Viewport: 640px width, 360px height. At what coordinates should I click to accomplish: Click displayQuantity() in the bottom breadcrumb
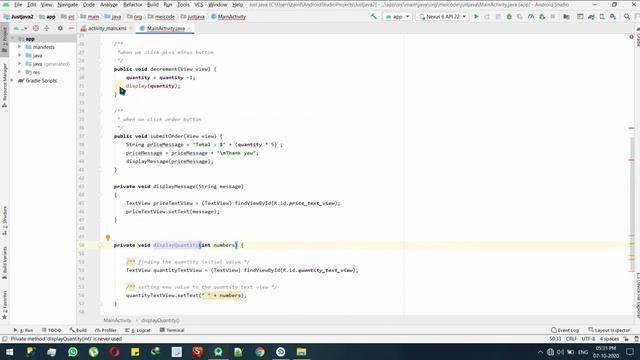click(160, 320)
